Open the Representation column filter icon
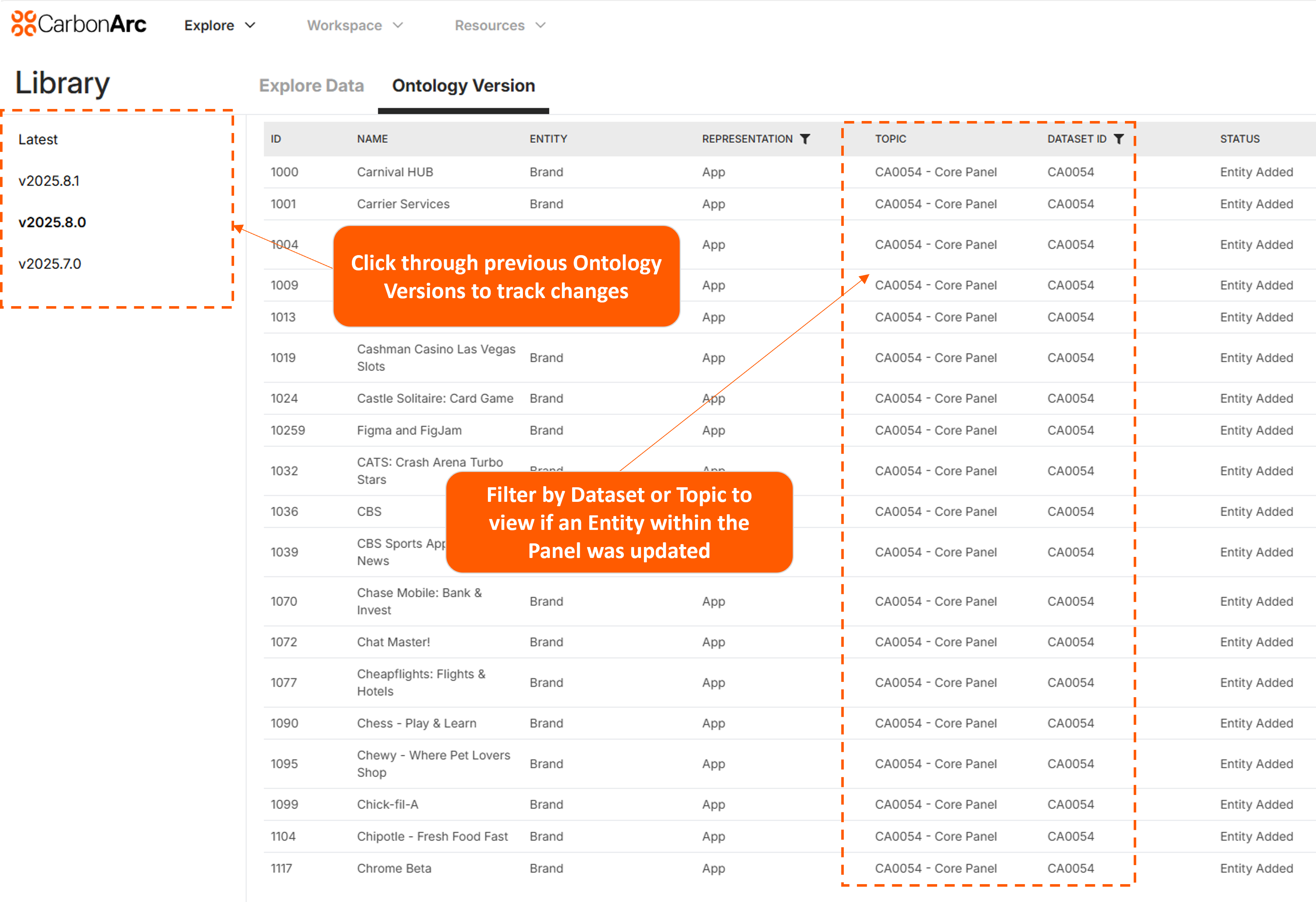The width and height of the screenshot is (1316, 902). pyautogui.click(x=805, y=139)
